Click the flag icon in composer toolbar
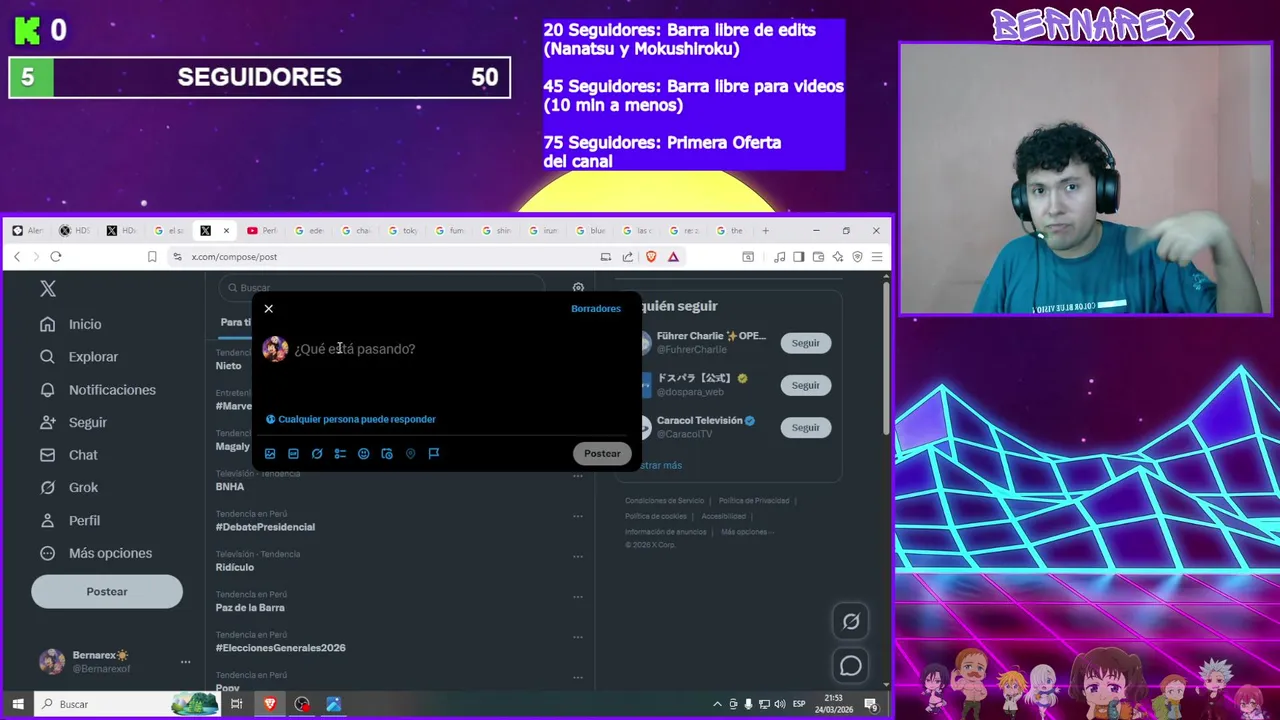This screenshot has width=1280, height=720. (434, 454)
